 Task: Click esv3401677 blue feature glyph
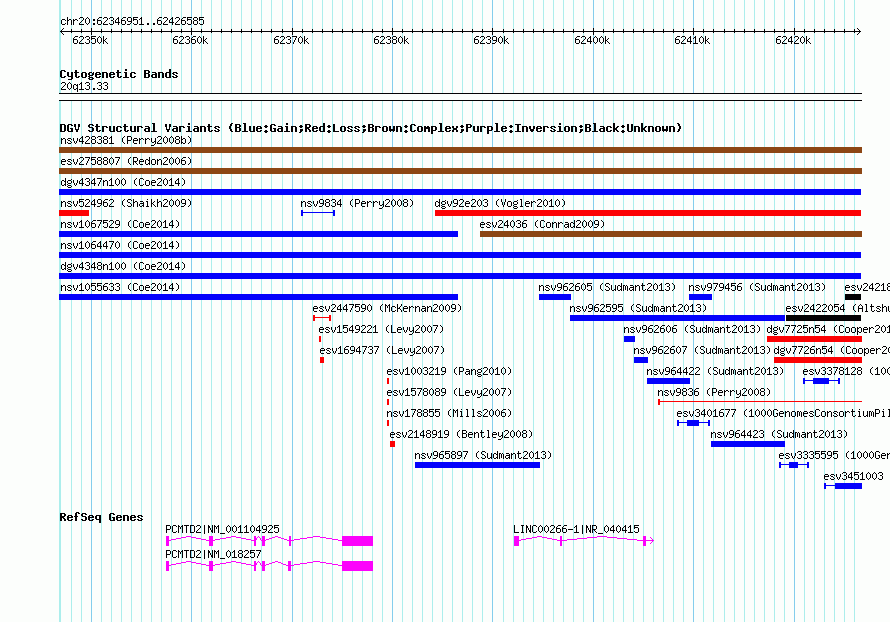pos(693,423)
